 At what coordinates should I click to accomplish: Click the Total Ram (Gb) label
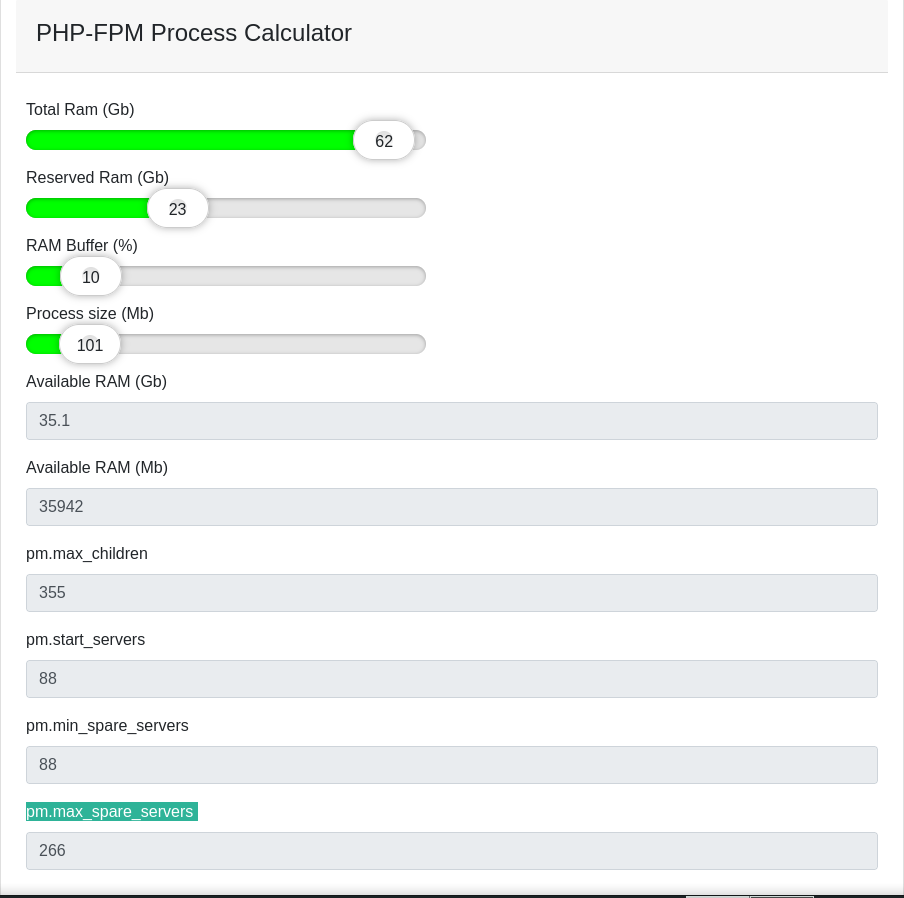click(80, 110)
